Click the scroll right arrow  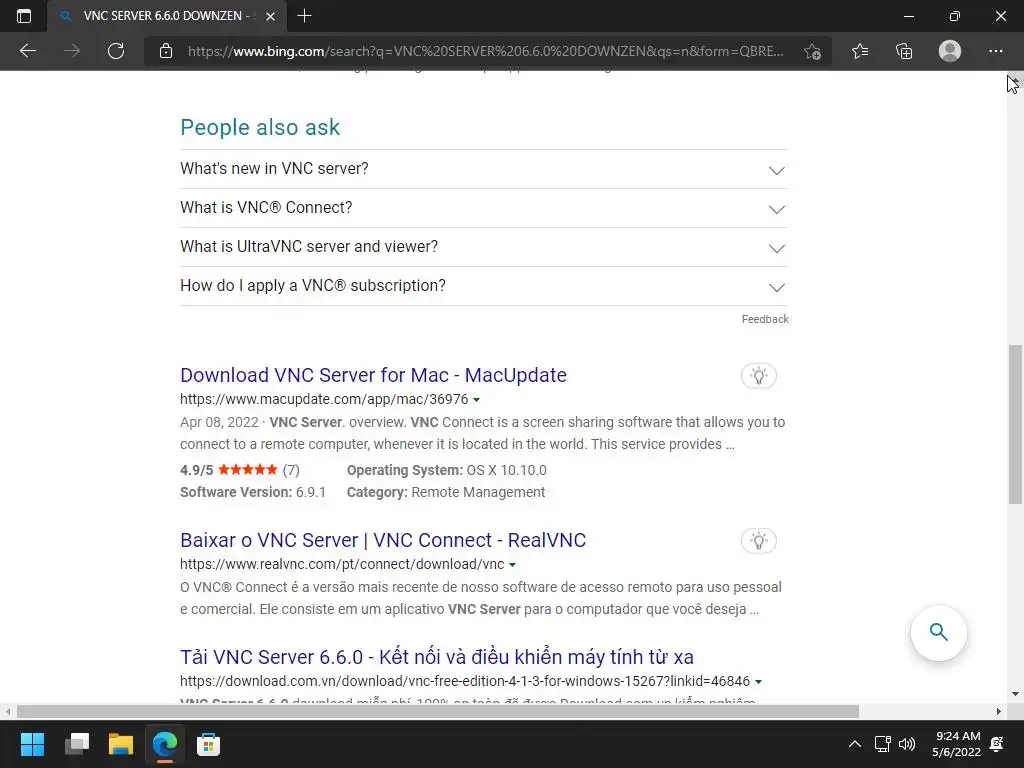pyautogui.click(x=999, y=711)
